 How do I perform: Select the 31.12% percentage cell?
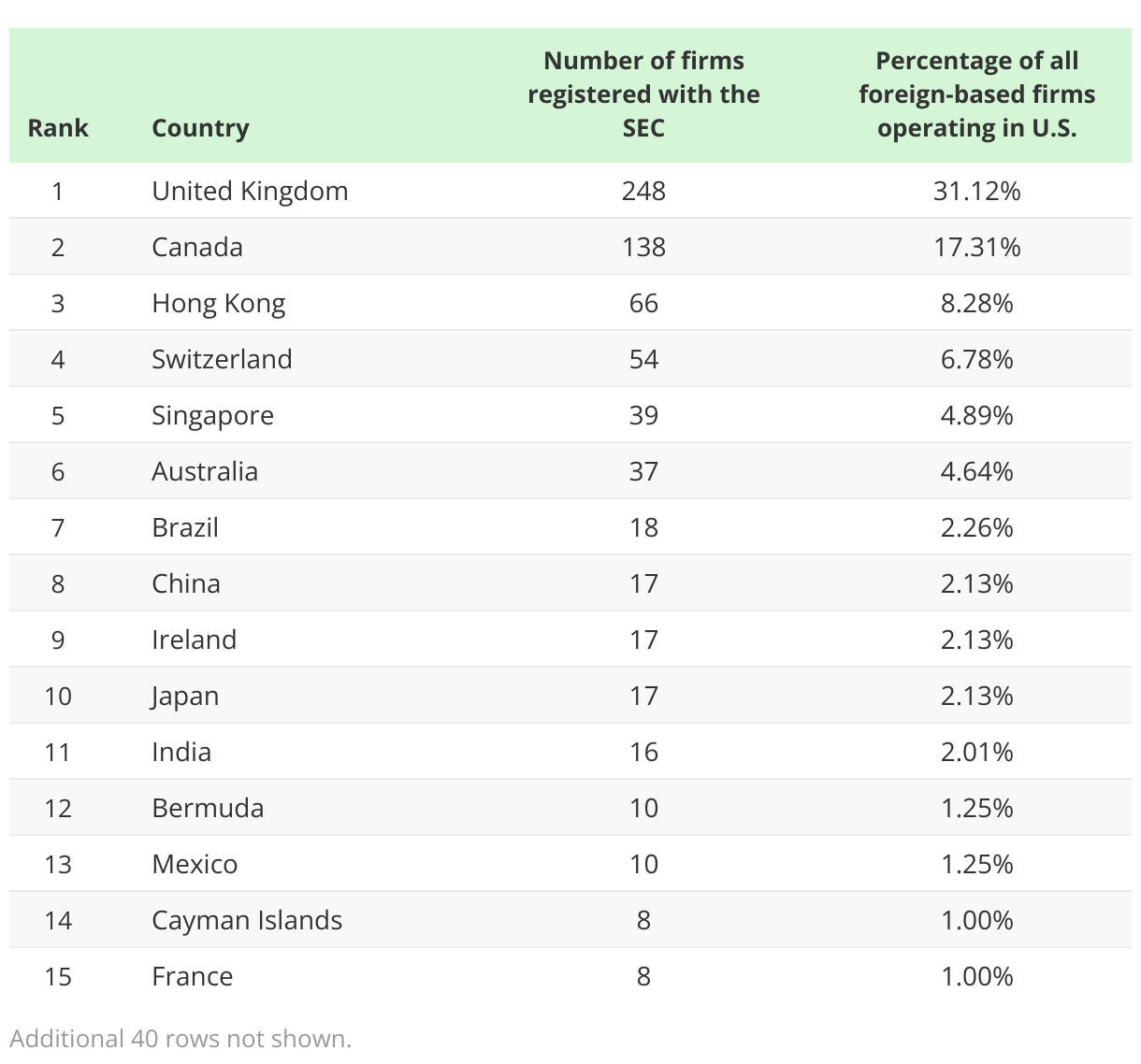pos(976,191)
